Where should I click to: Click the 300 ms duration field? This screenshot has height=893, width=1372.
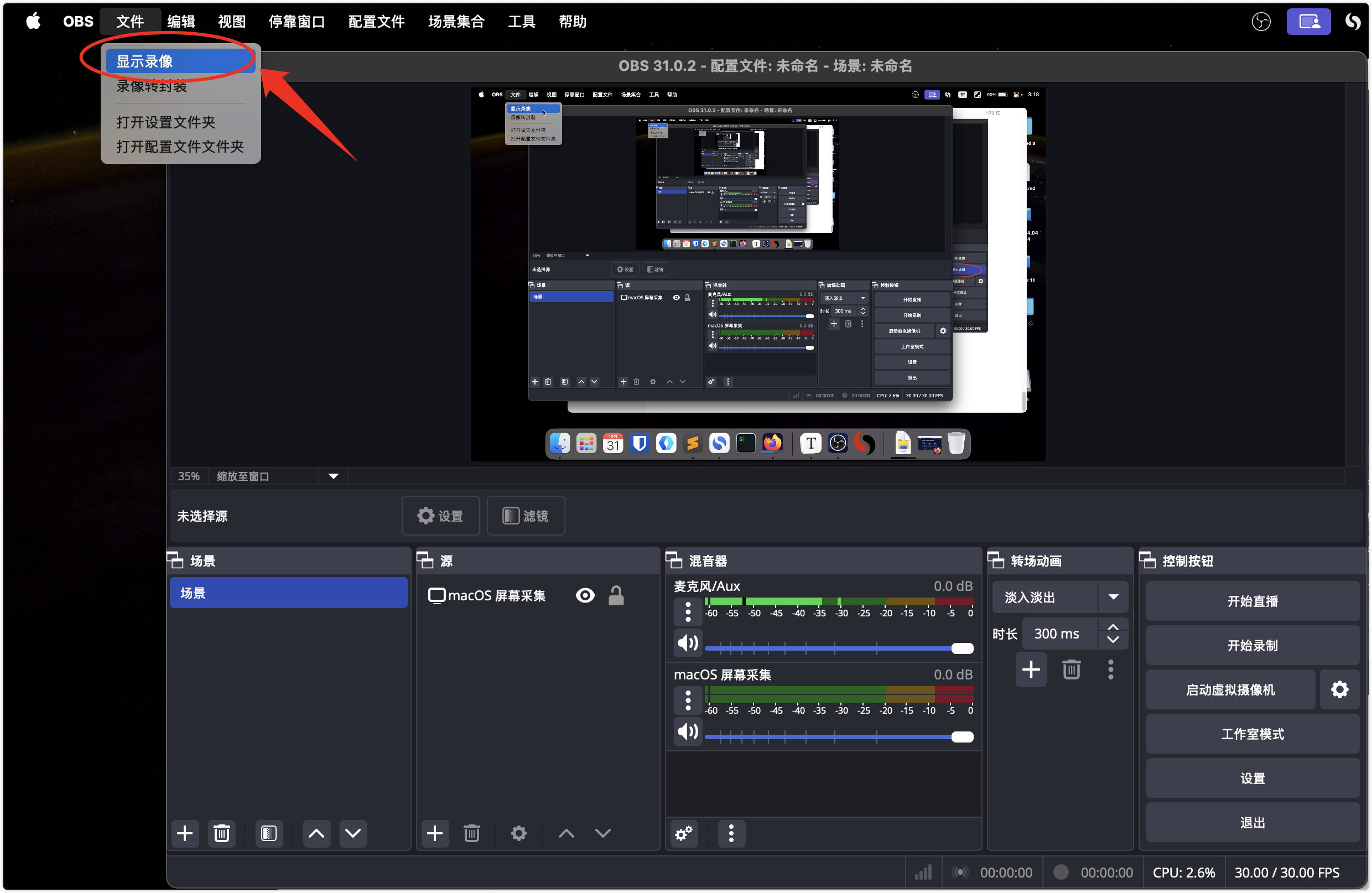[1061, 634]
